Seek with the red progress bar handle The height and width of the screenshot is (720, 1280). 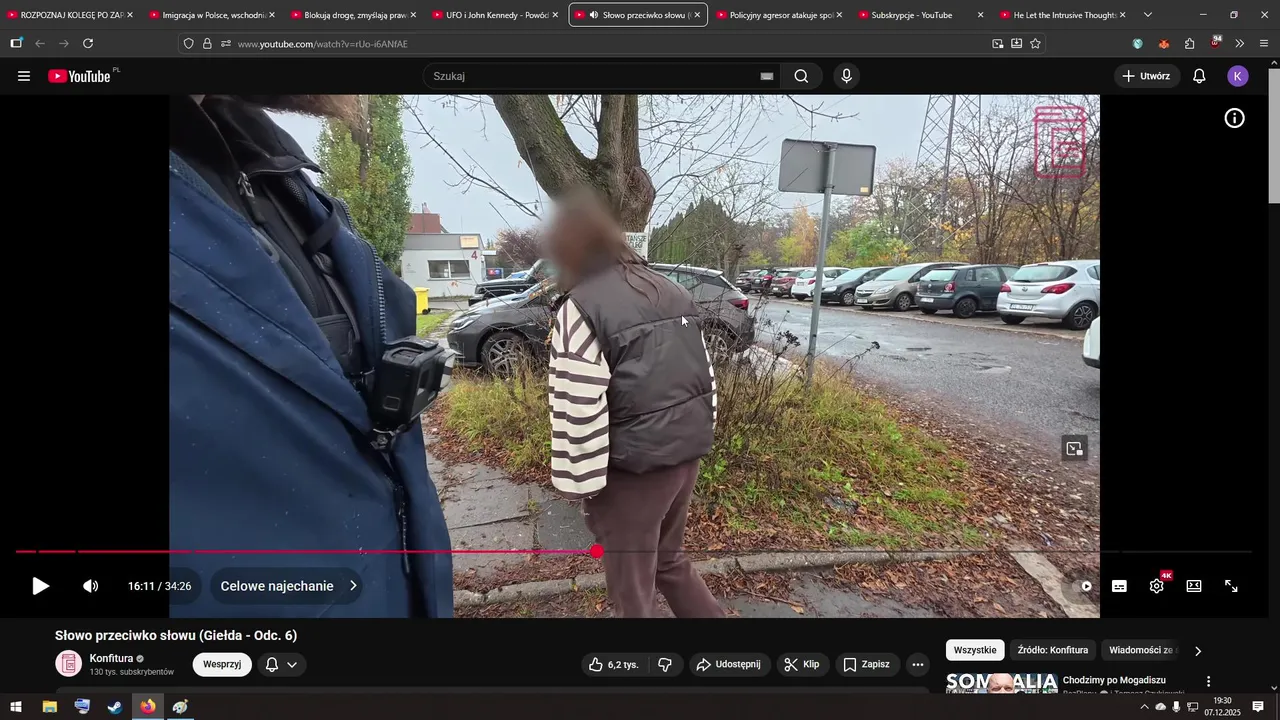[x=597, y=551]
